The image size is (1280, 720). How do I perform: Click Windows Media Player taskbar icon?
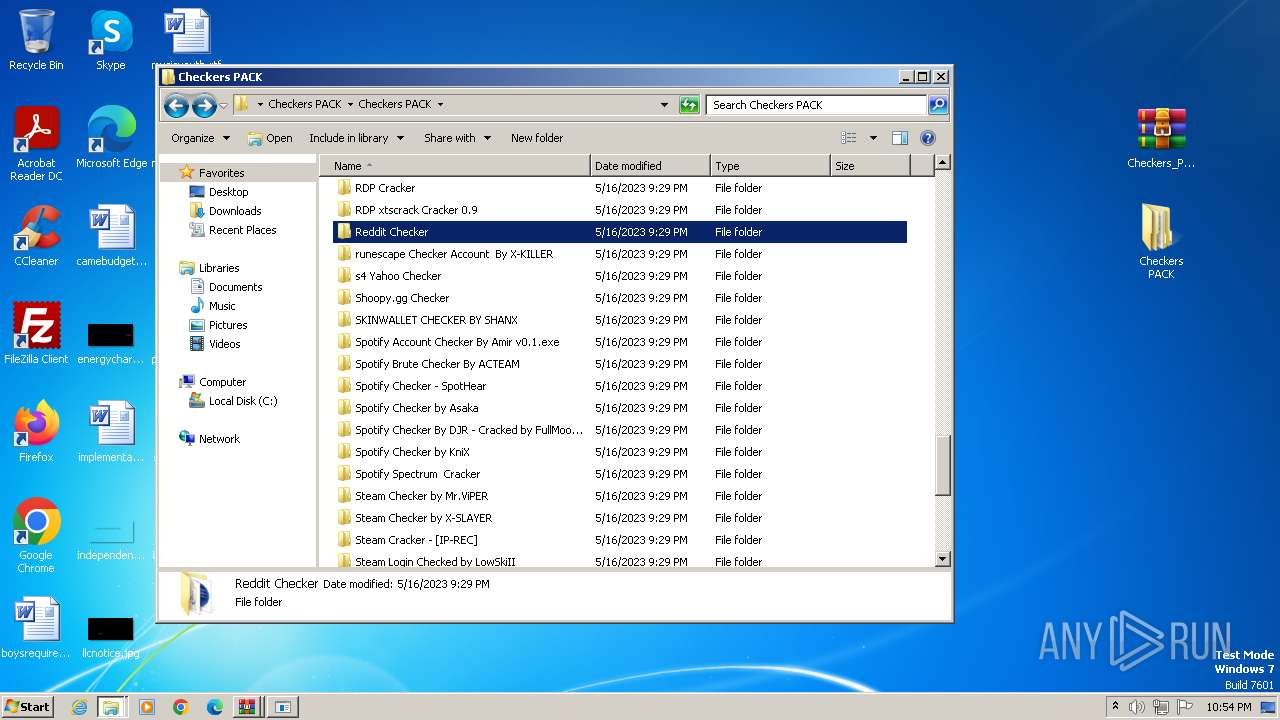(147, 707)
